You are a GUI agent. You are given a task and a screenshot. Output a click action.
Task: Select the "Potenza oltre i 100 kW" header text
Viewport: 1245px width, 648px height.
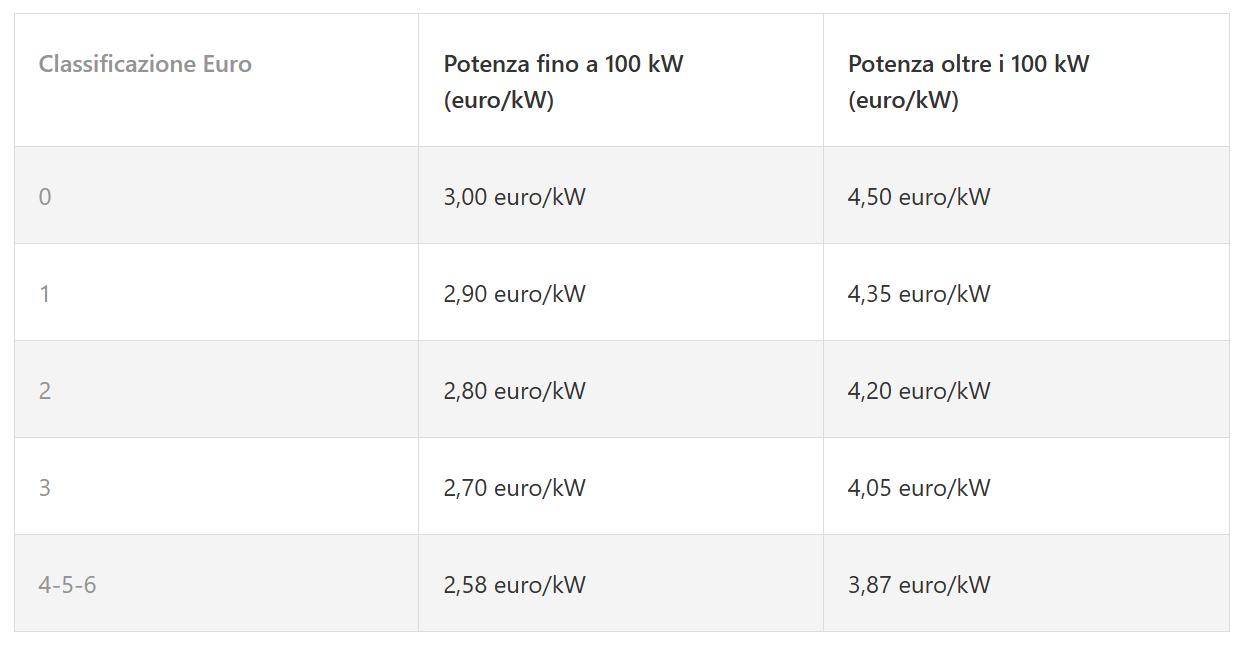(x=968, y=65)
